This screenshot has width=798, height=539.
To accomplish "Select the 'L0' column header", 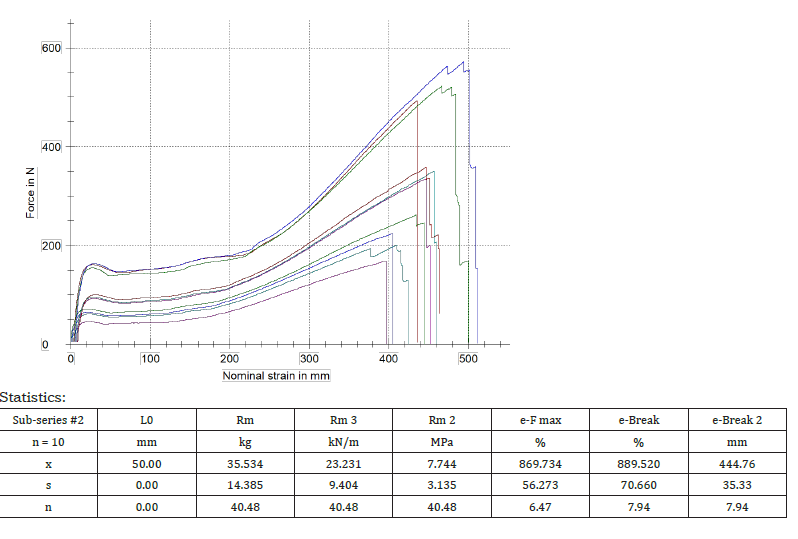I will (147, 420).
